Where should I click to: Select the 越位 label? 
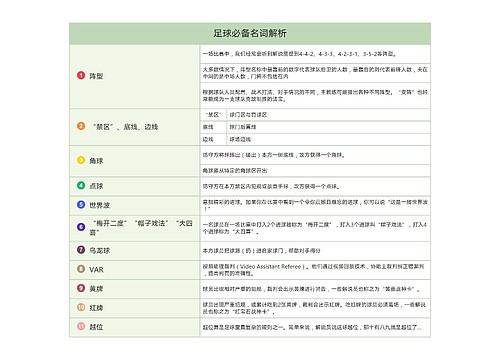[96, 327]
